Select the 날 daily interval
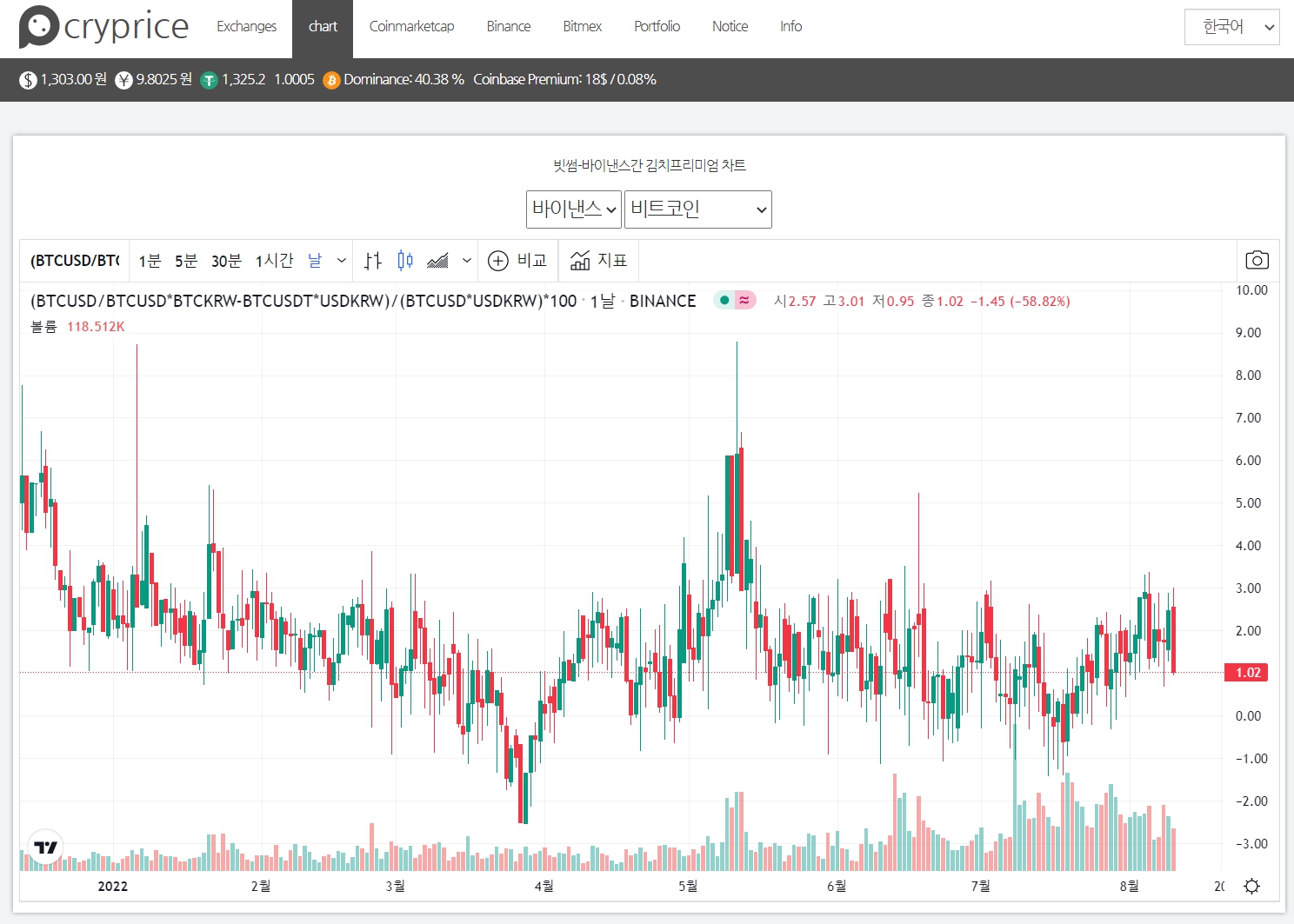1294x924 pixels. point(315,261)
